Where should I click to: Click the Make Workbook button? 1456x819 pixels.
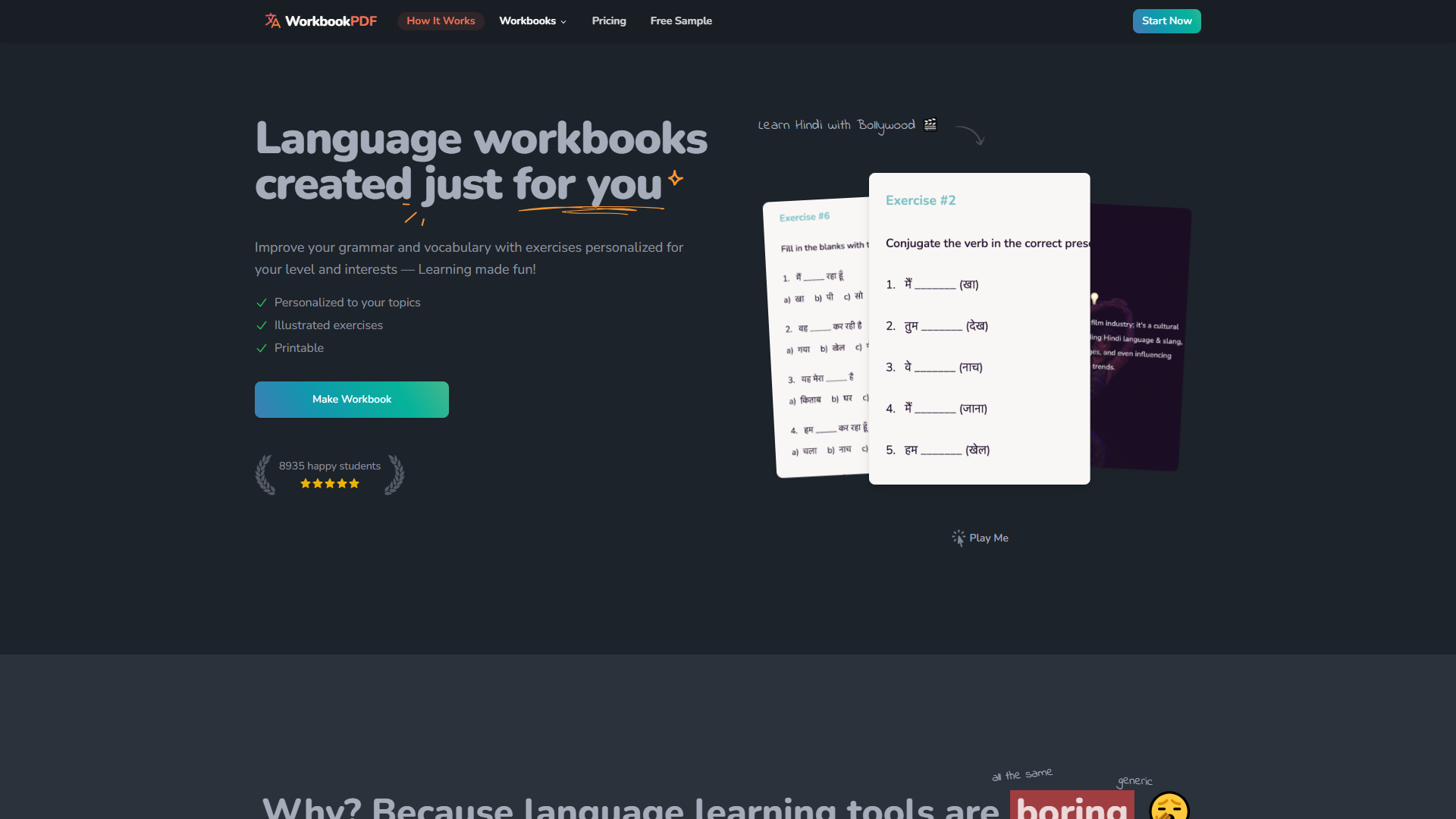pos(352,400)
